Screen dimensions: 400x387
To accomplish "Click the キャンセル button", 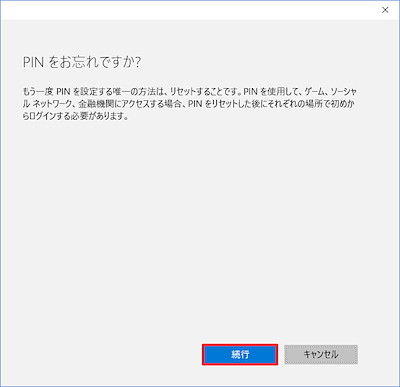I will tap(321, 354).
